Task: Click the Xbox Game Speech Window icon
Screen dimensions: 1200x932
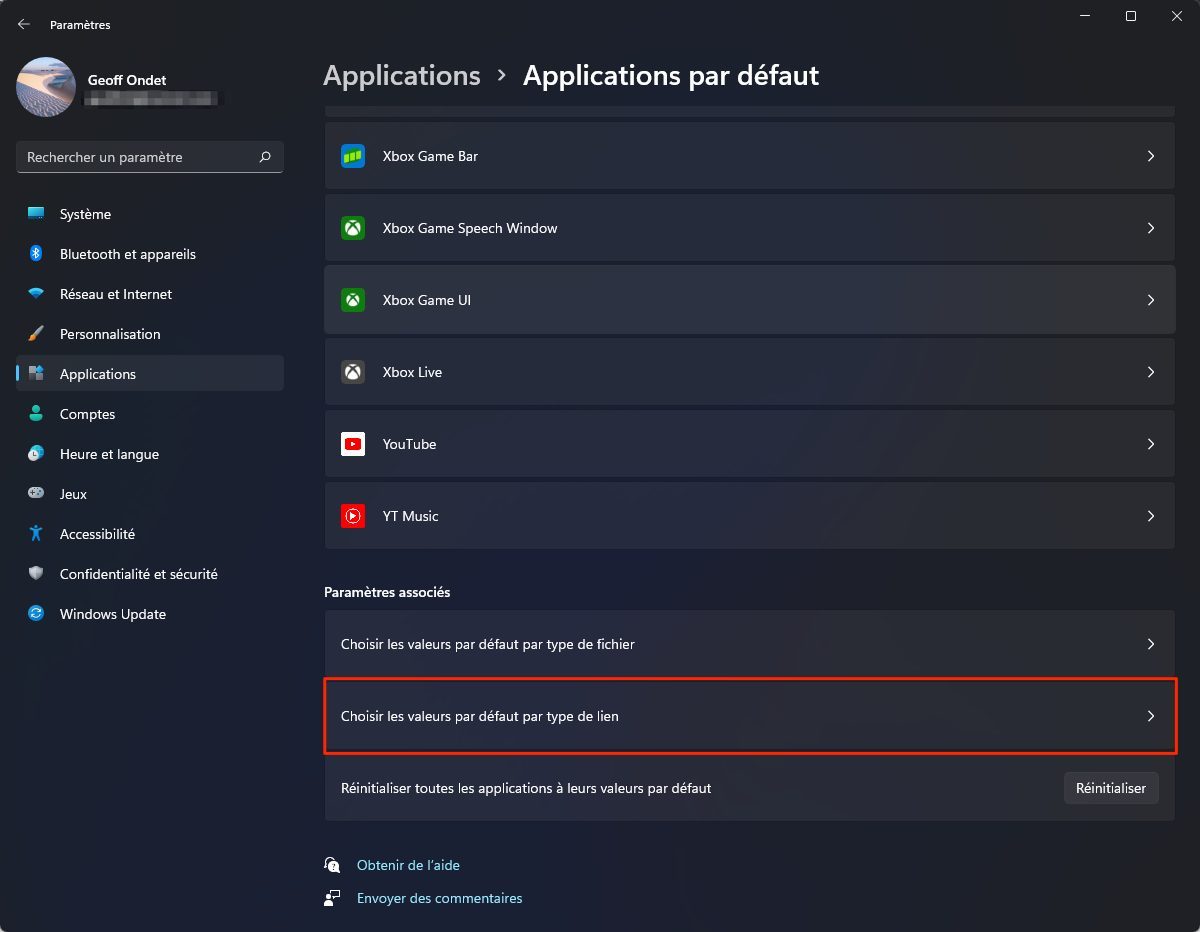Action: (353, 228)
